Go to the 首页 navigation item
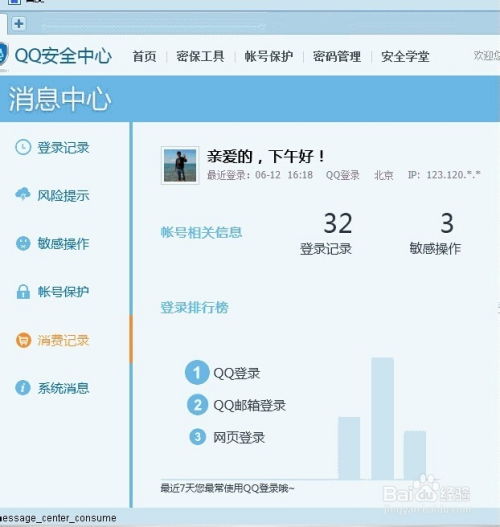The image size is (500, 527). point(144,56)
